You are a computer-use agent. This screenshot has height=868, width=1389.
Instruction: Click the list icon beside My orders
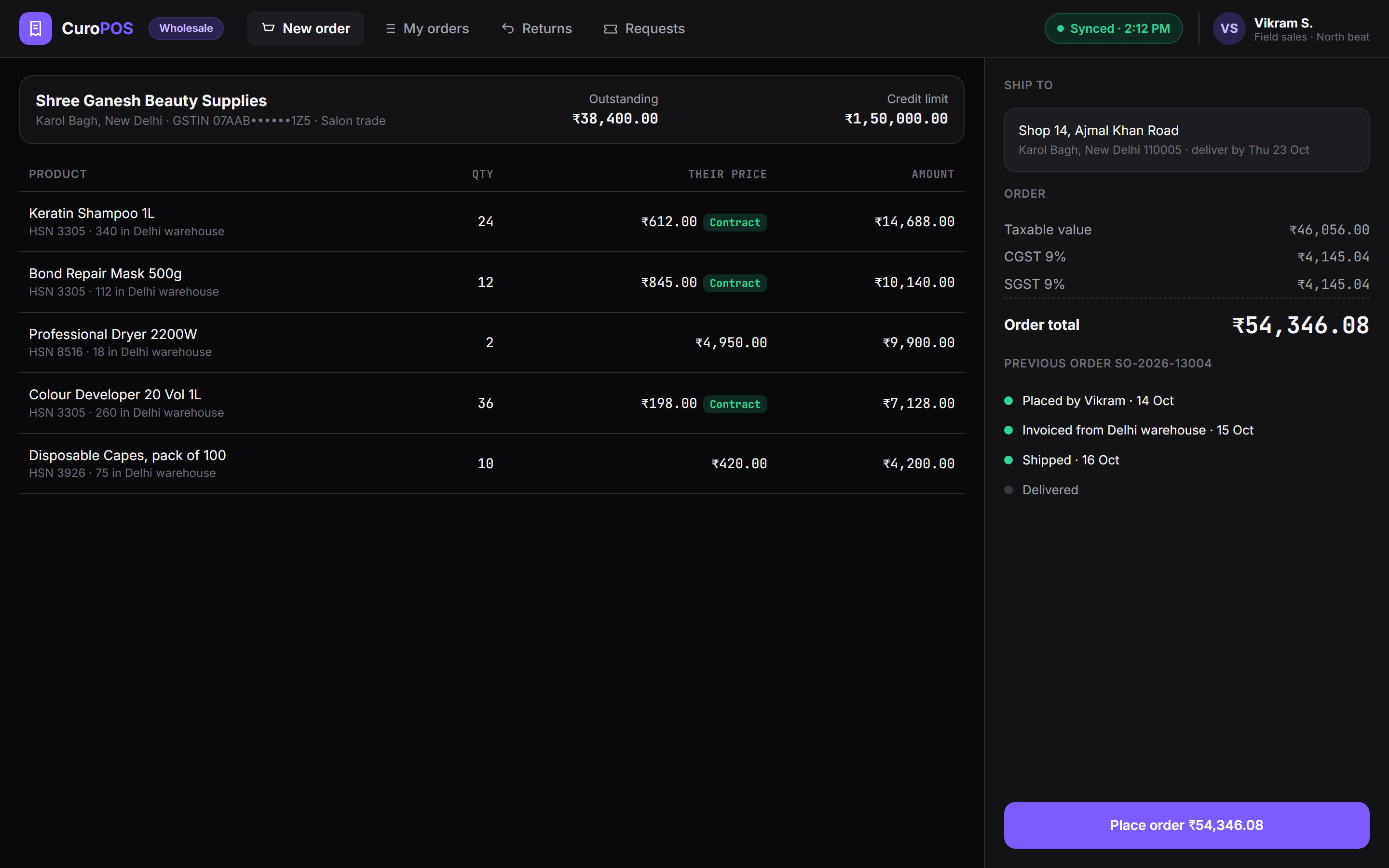click(x=390, y=28)
